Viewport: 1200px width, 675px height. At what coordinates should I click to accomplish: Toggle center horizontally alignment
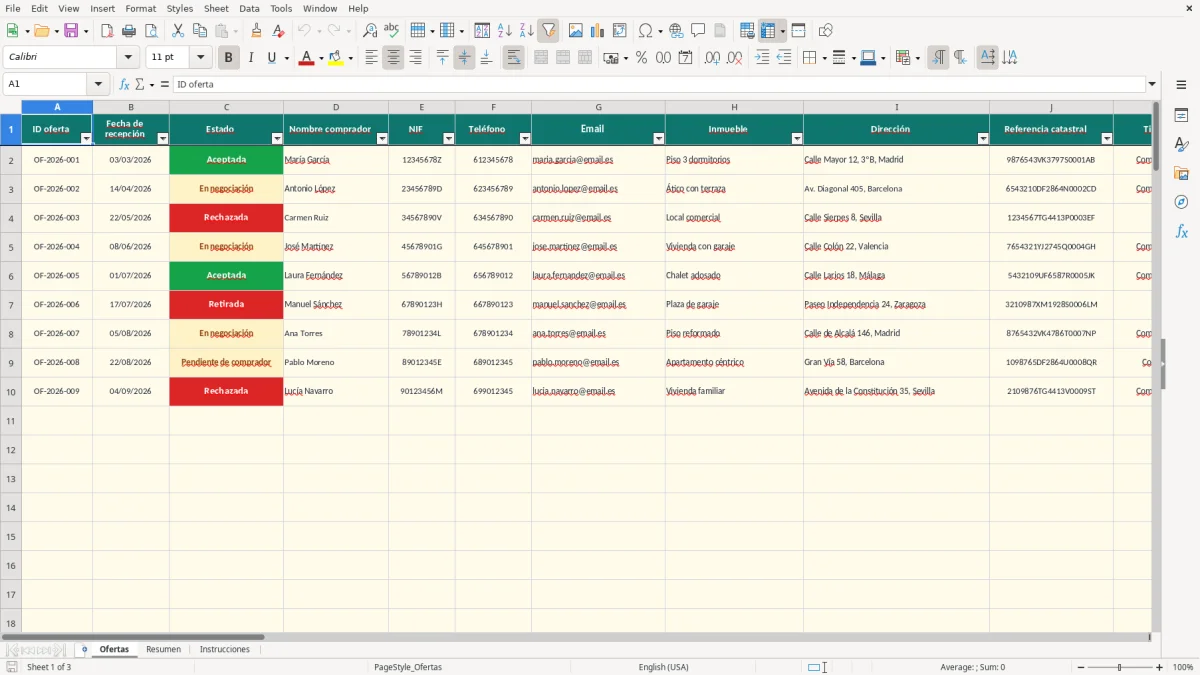pos(393,58)
